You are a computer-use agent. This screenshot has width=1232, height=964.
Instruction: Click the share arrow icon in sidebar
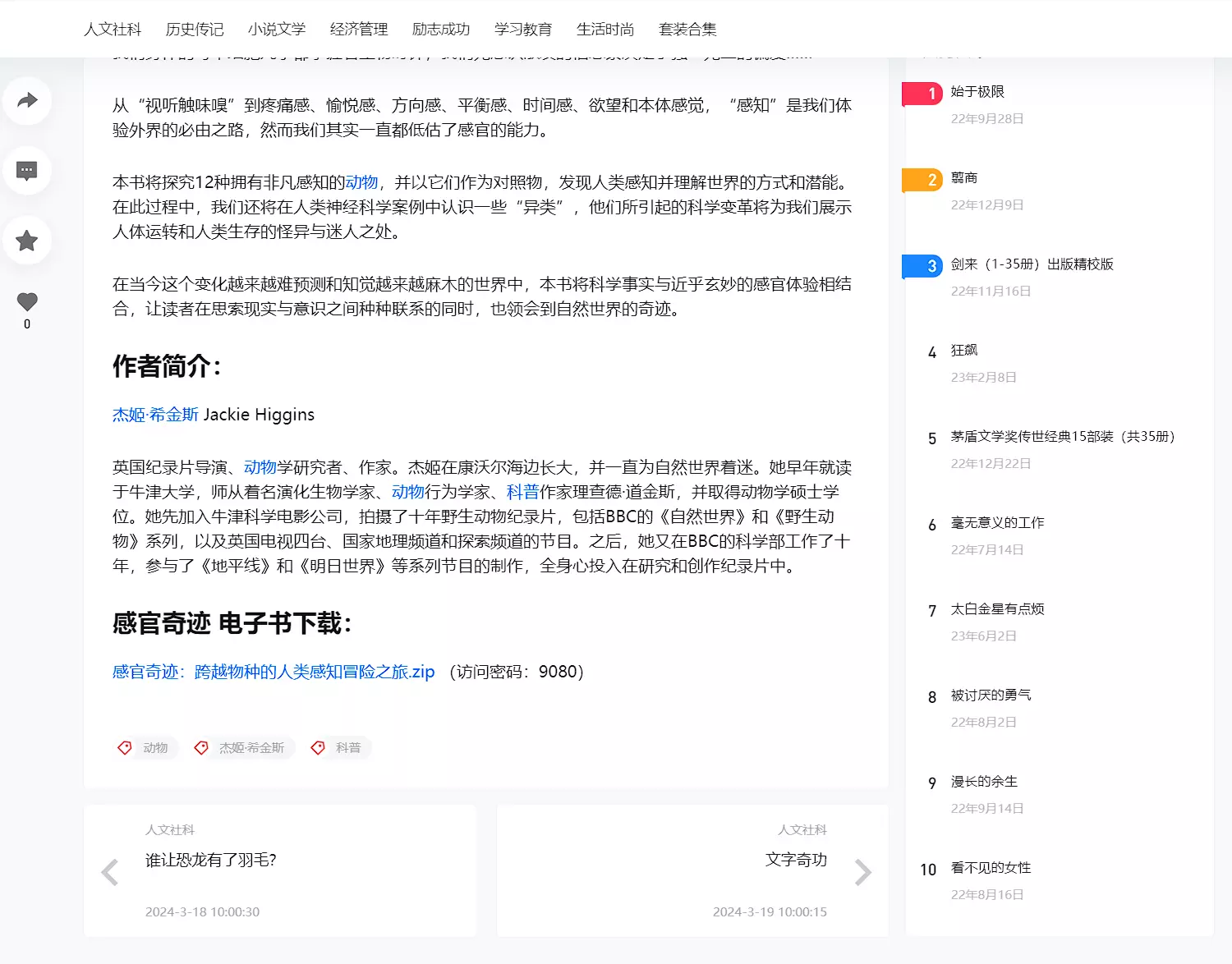click(27, 101)
